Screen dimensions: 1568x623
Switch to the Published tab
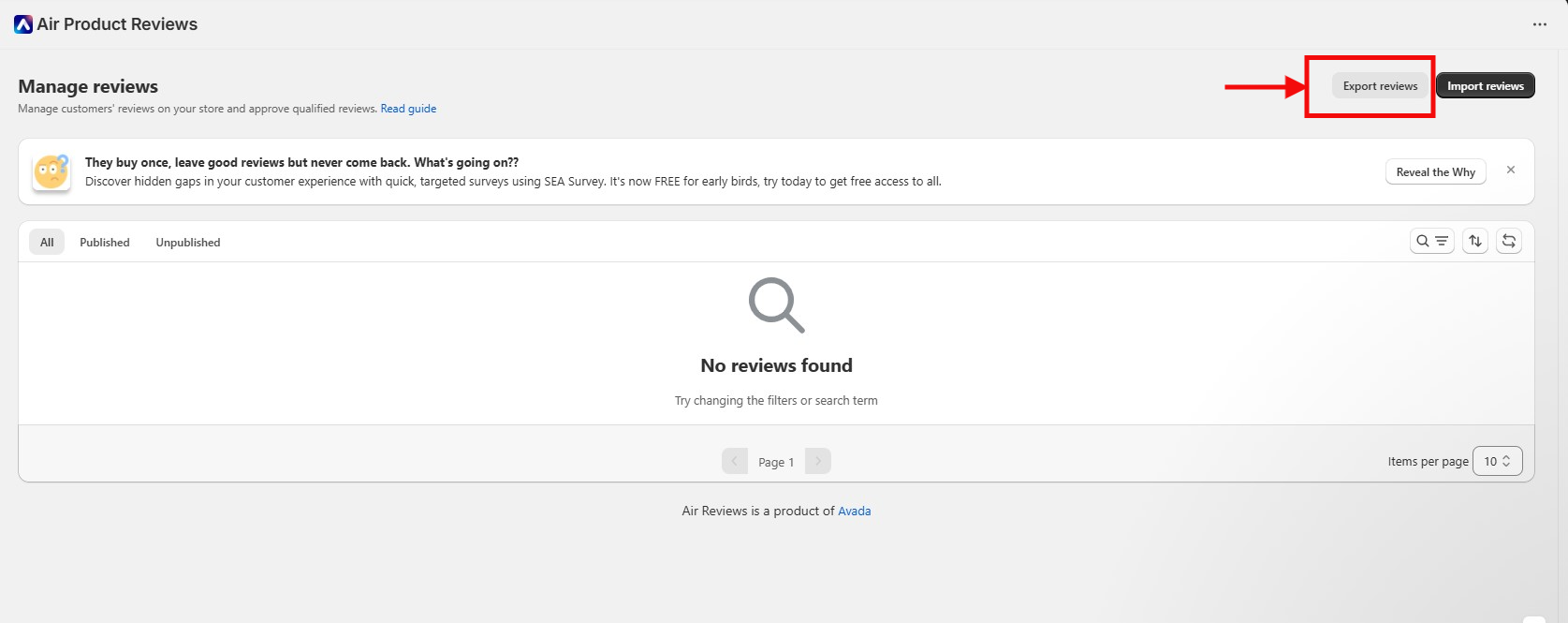tap(105, 243)
